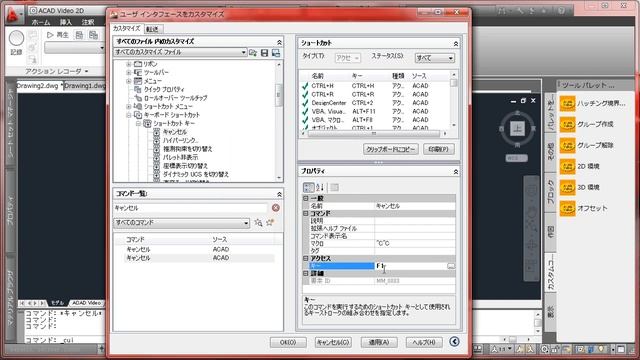Click the shortcuts list horizontal scrollbar
The width and height of the screenshot is (640, 360).
(373, 133)
